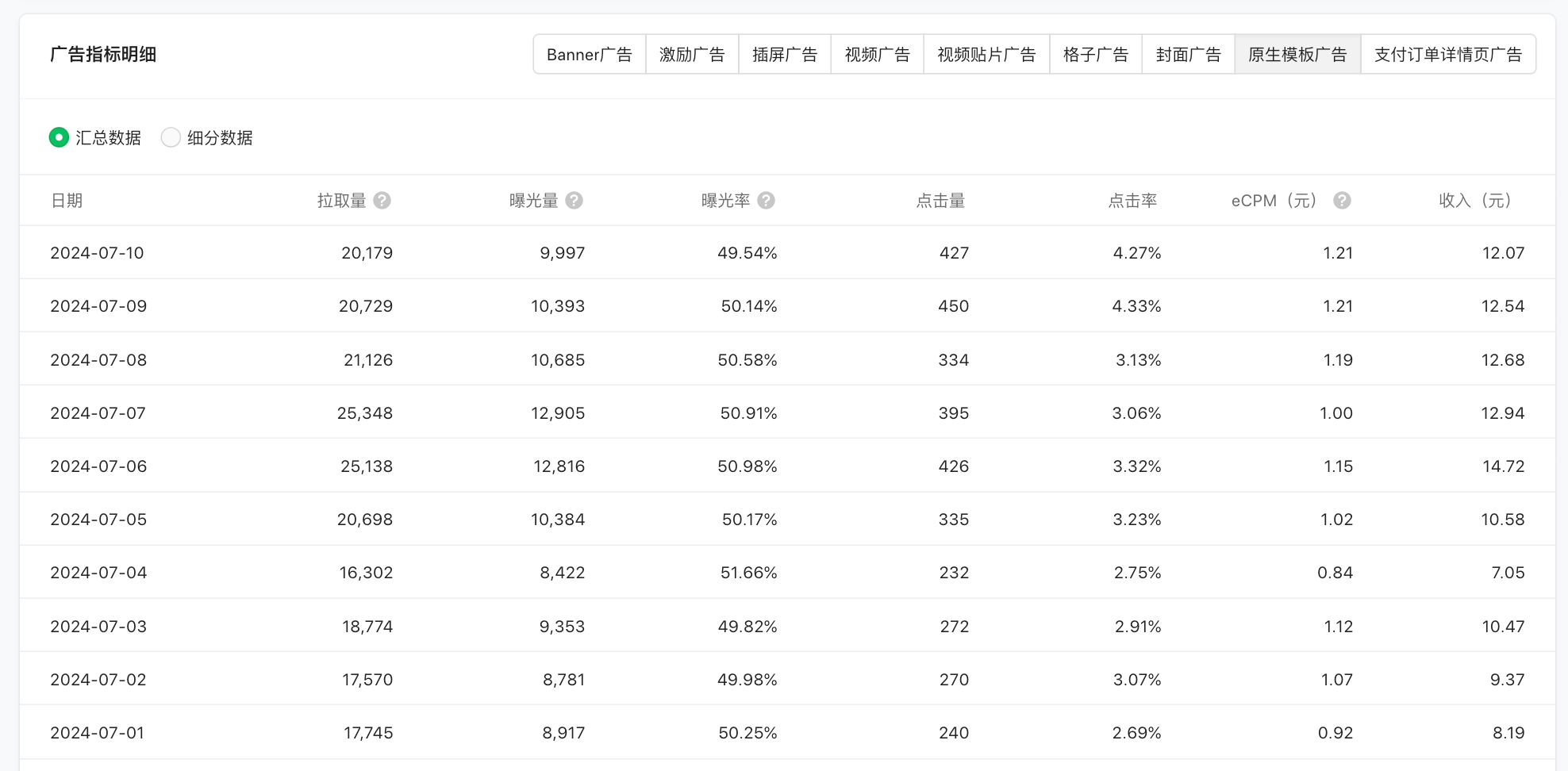Select the 格子广告 tab
Viewport: 1568px width, 771px height.
tap(1096, 54)
